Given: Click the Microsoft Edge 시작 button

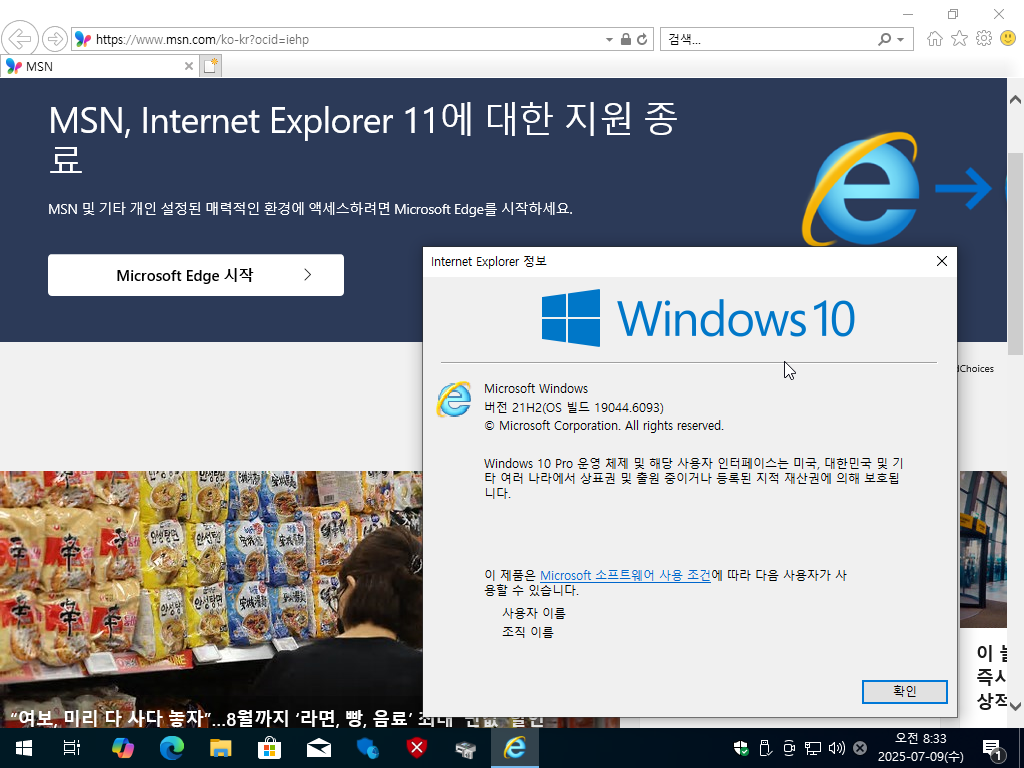Looking at the screenshot, I should coord(196,275).
